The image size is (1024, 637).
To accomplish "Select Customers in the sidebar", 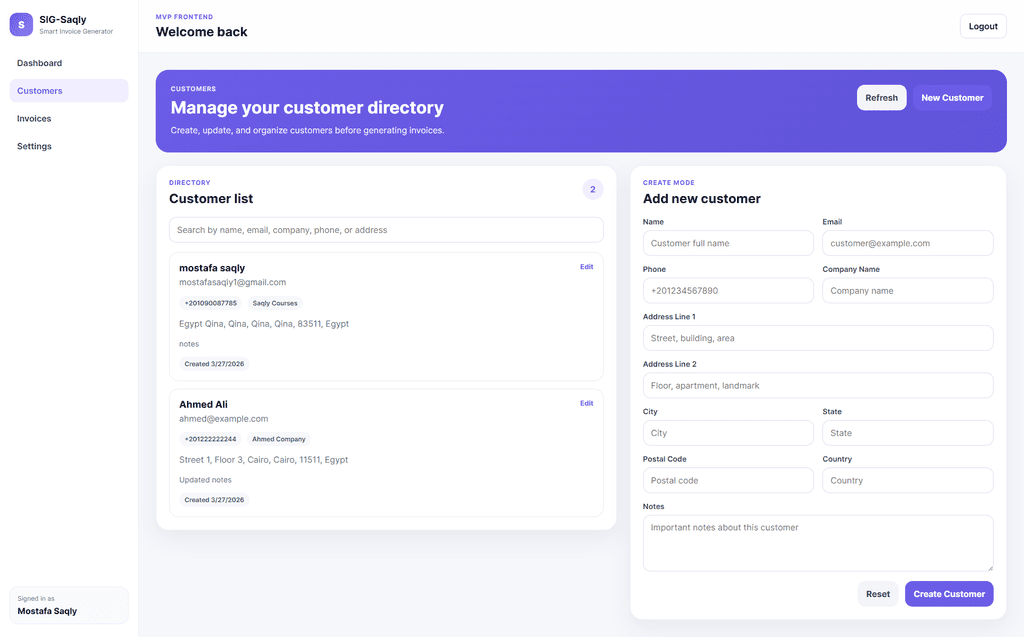I will click(69, 91).
